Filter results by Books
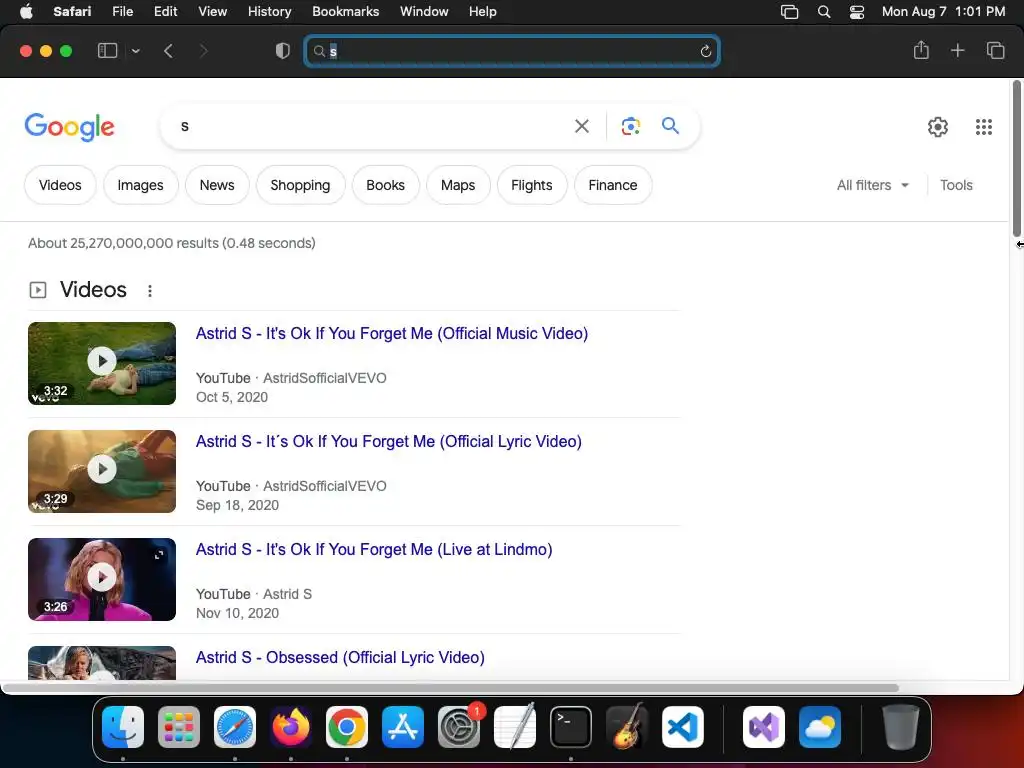Screen dimensions: 1024x768 [385, 185]
